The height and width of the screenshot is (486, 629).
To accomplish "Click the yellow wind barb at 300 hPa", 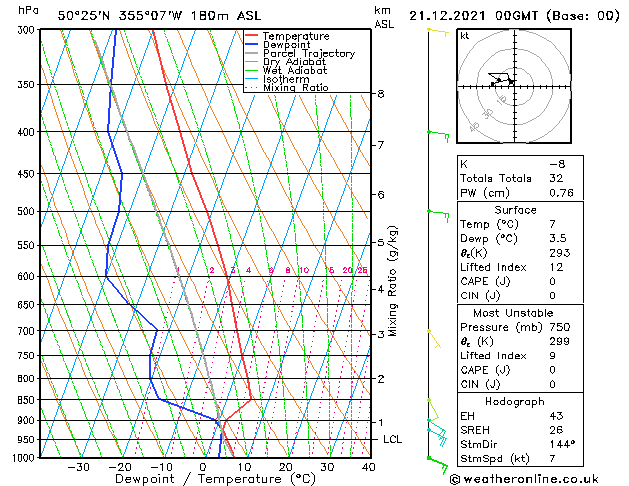I will tap(438, 32).
